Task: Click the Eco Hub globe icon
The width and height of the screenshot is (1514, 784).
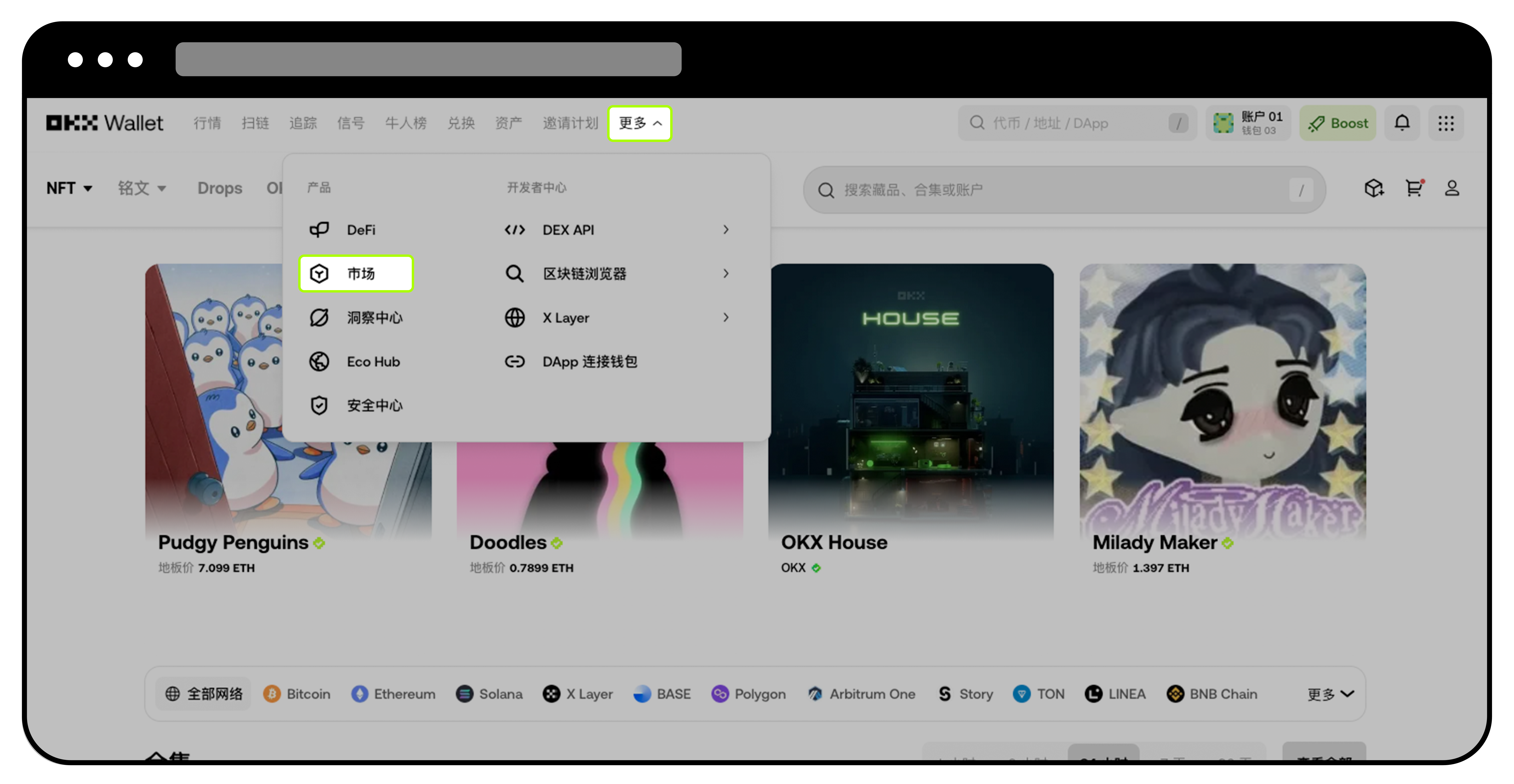Action: pyautogui.click(x=319, y=362)
